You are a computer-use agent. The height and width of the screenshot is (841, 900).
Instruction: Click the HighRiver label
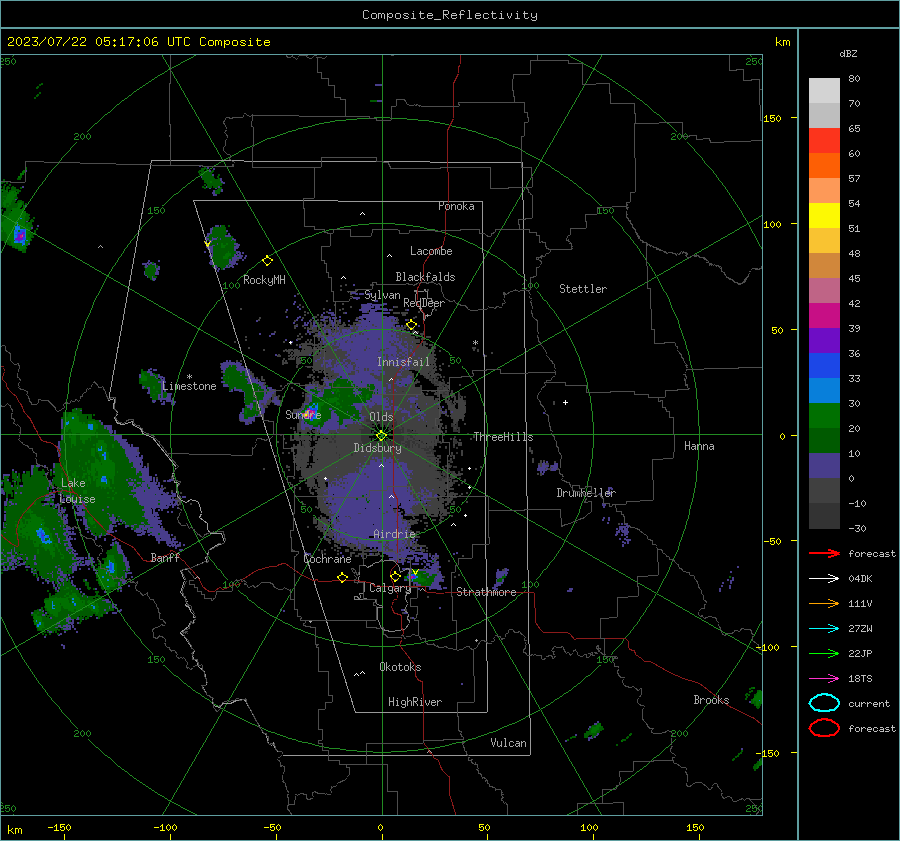(x=415, y=702)
